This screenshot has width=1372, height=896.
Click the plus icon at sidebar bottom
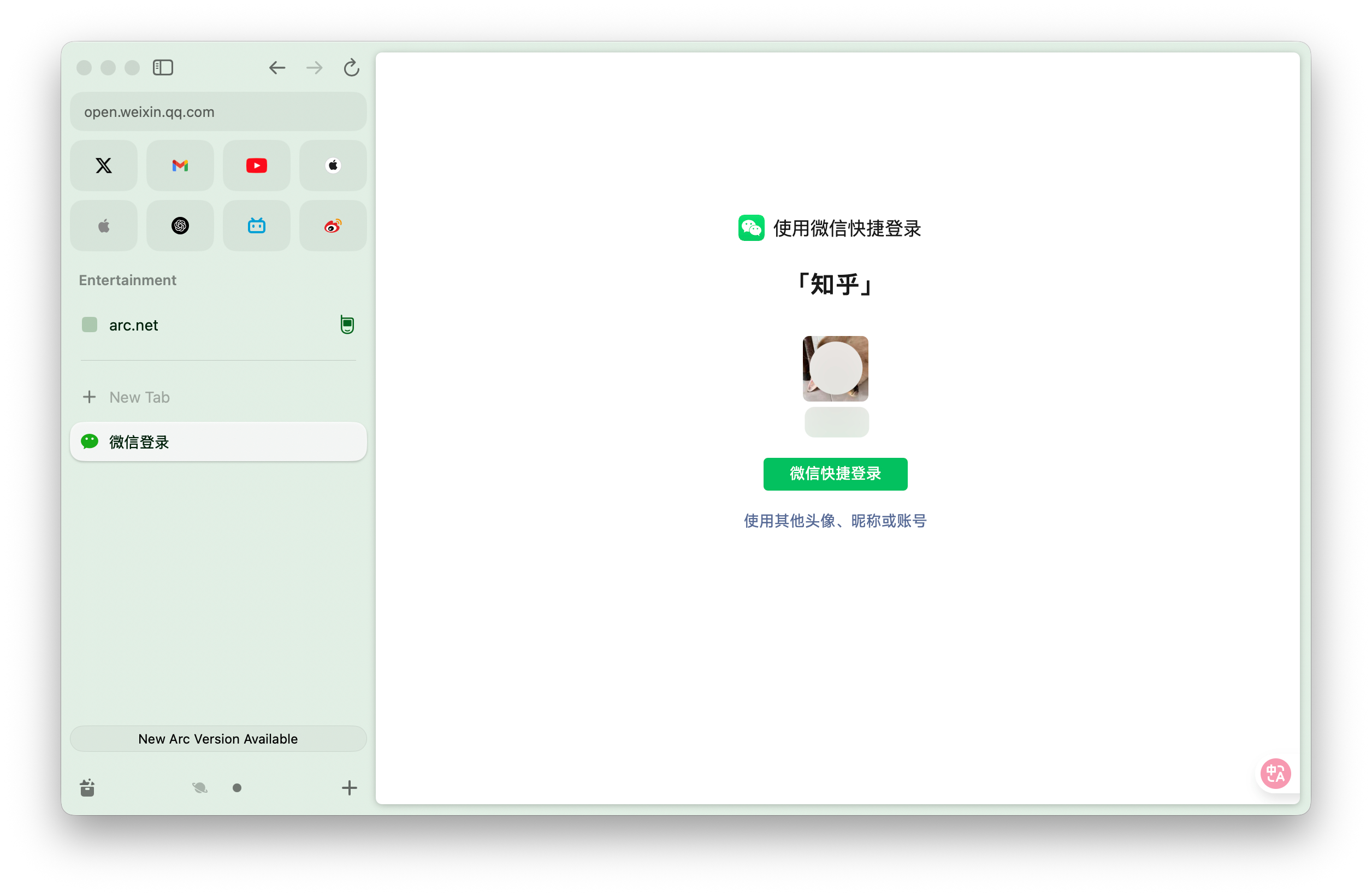[350, 788]
